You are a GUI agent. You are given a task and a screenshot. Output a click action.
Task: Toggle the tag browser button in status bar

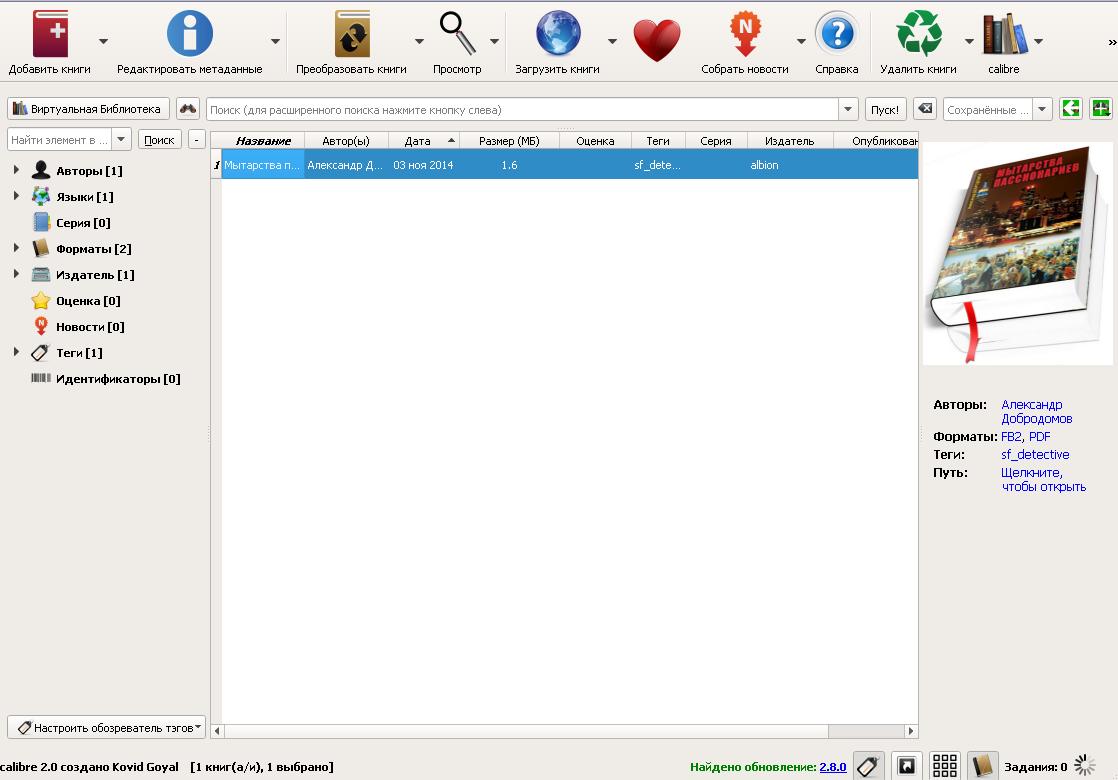tap(868, 766)
